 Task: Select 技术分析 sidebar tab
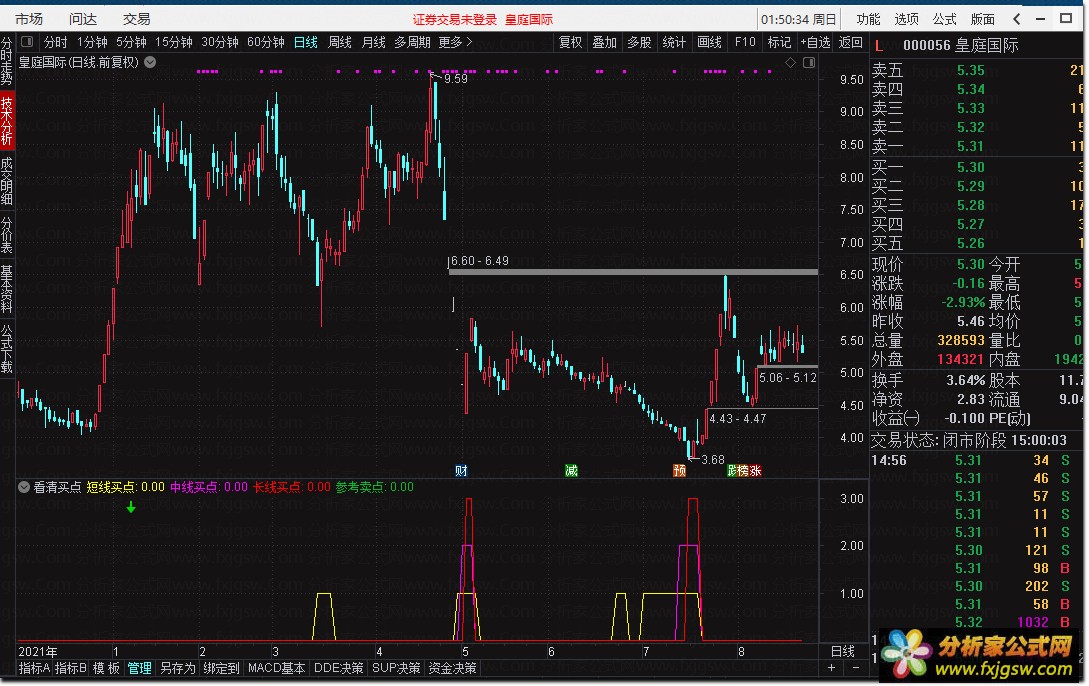7,120
